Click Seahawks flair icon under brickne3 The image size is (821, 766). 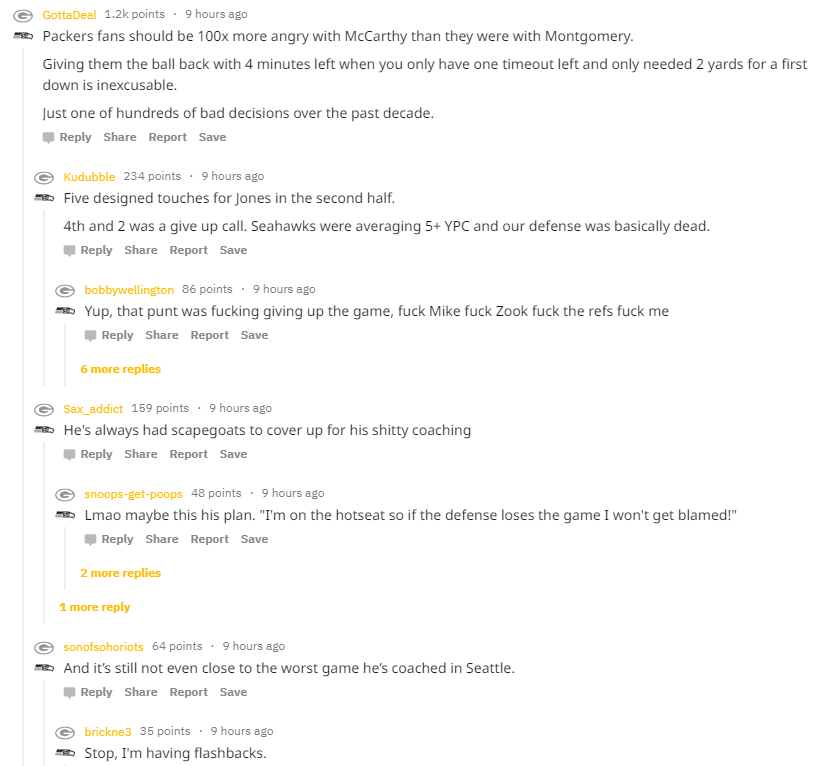tap(65, 752)
